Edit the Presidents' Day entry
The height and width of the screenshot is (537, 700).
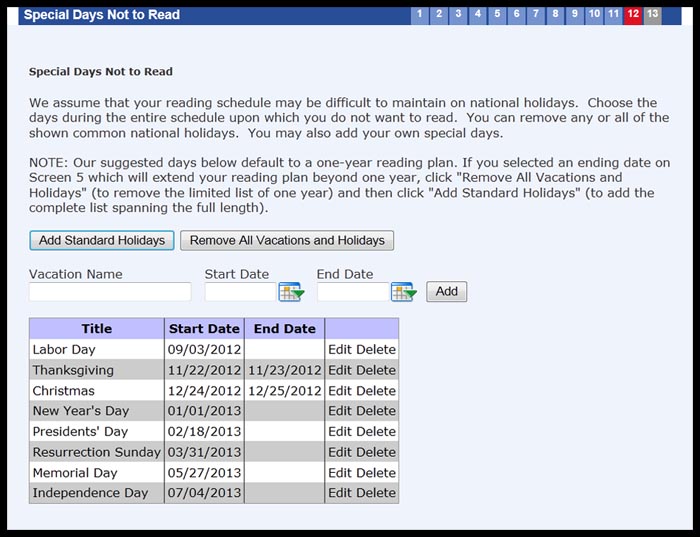point(340,432)
